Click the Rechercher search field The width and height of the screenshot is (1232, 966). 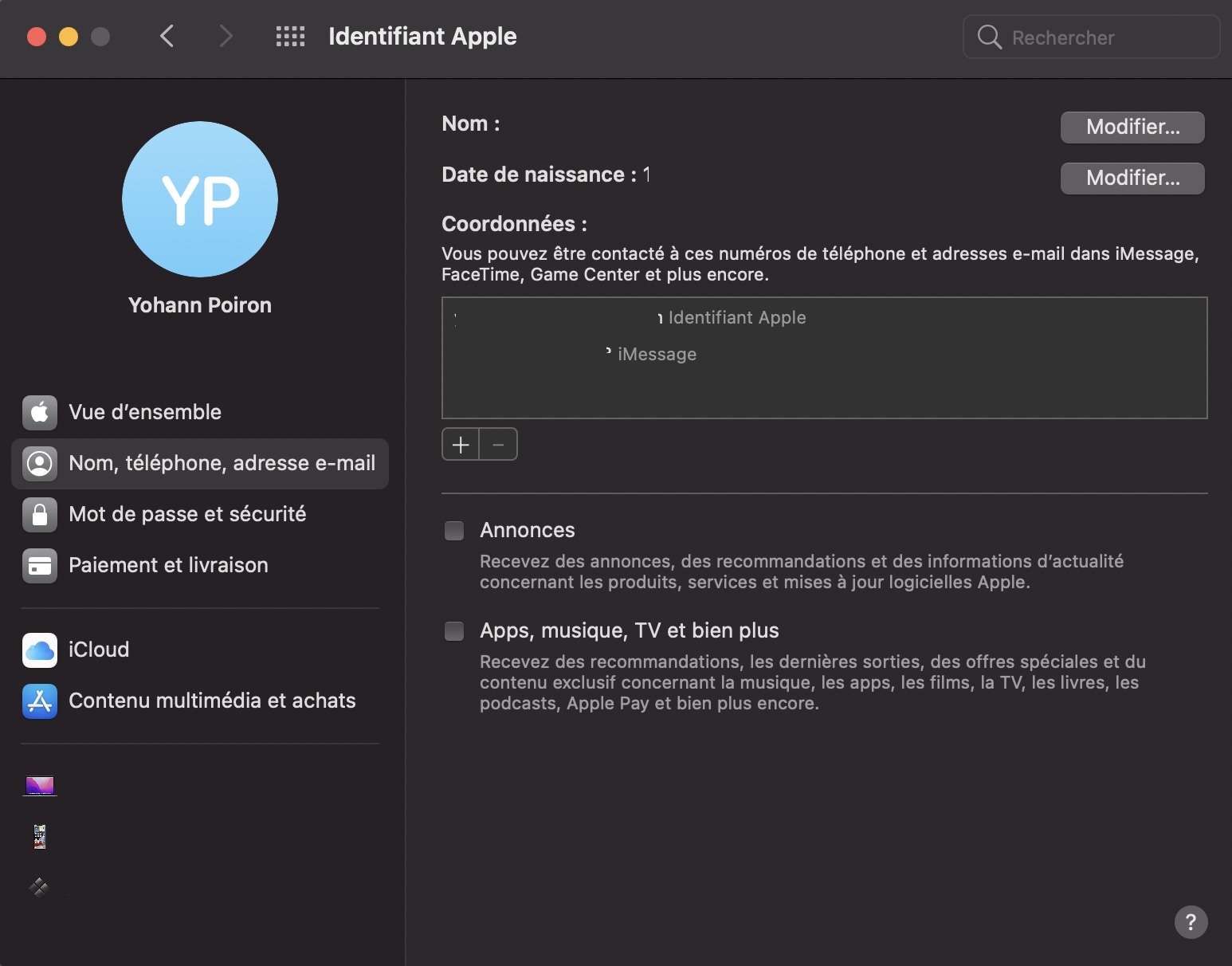tap(1100, 37)
